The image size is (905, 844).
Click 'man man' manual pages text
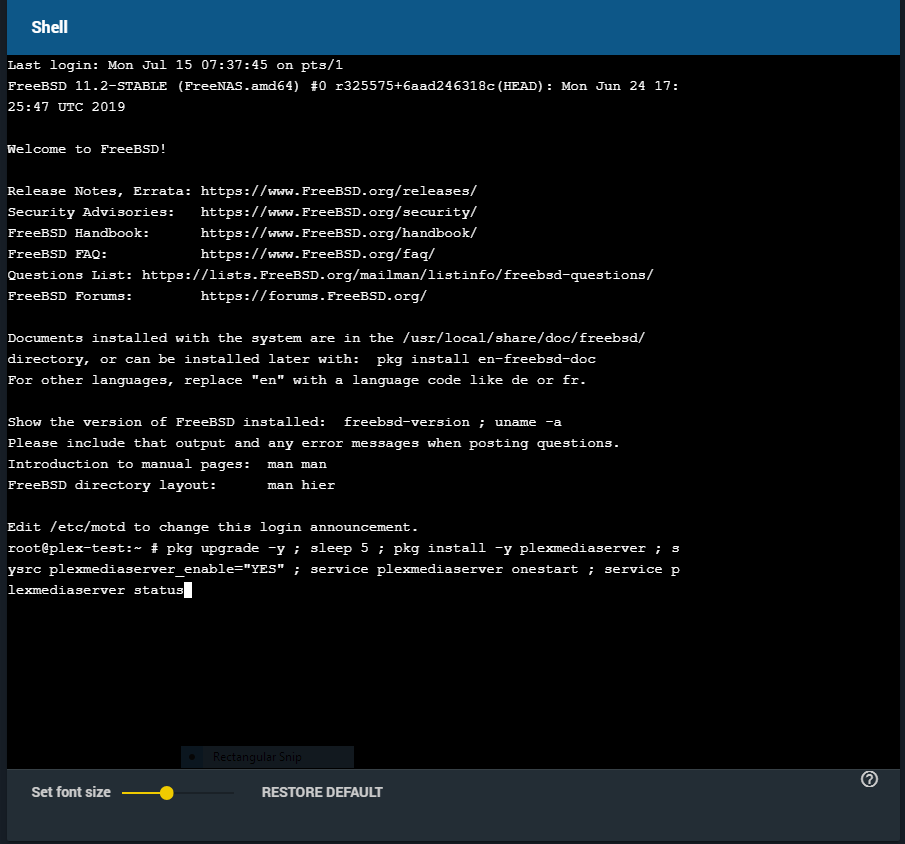click(x=297, y=464)
